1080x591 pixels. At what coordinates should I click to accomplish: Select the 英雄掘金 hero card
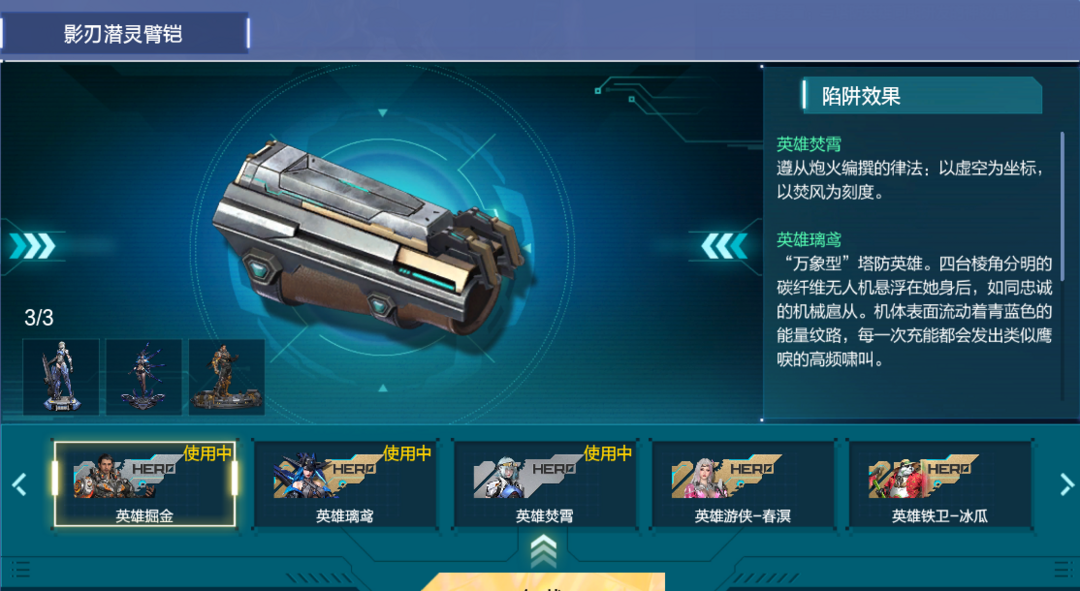145,484
